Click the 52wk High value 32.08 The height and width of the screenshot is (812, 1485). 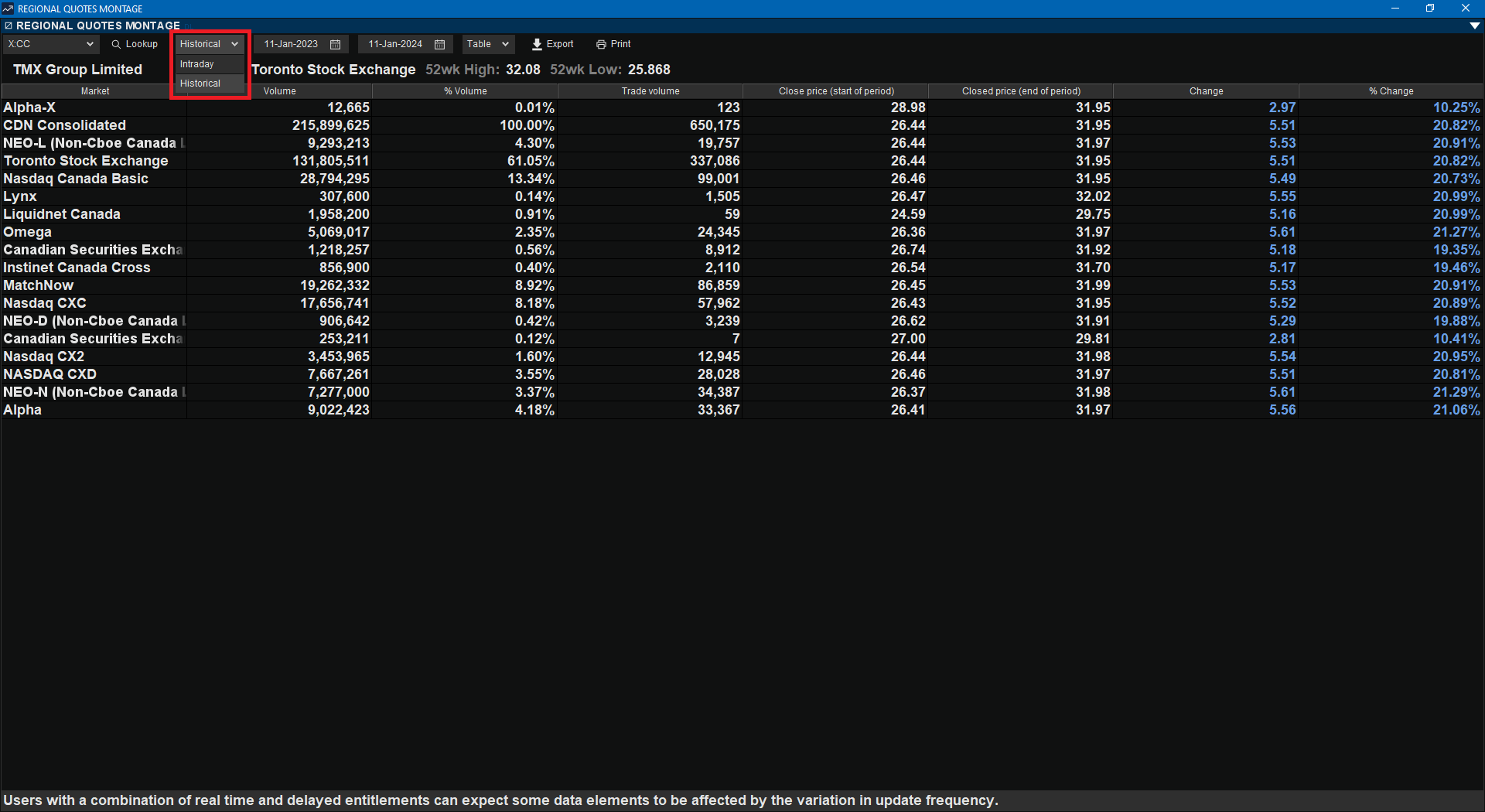523,70
